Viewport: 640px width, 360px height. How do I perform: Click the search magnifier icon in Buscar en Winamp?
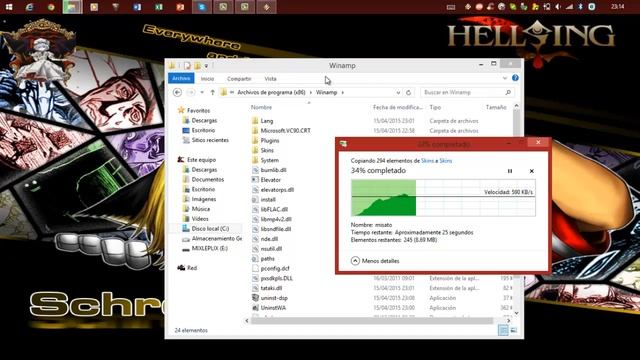tap(508, 93)
